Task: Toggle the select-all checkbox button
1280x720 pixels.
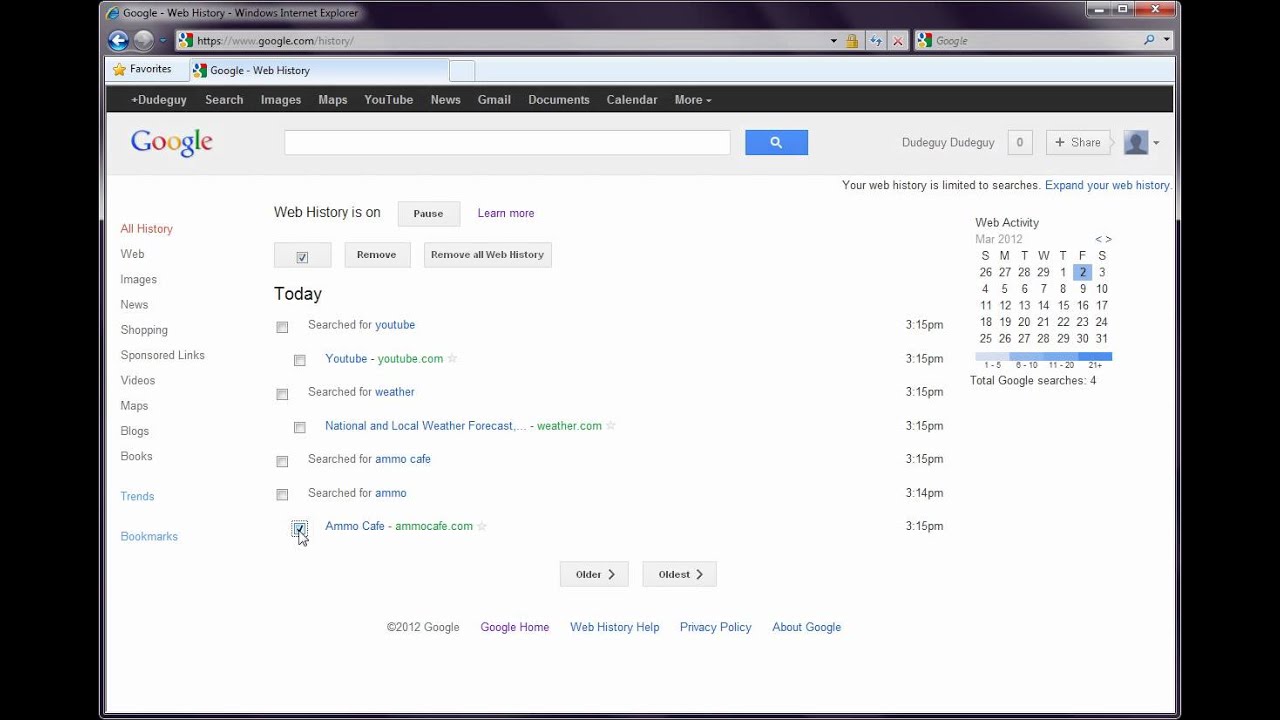Action: click(302, 255)
